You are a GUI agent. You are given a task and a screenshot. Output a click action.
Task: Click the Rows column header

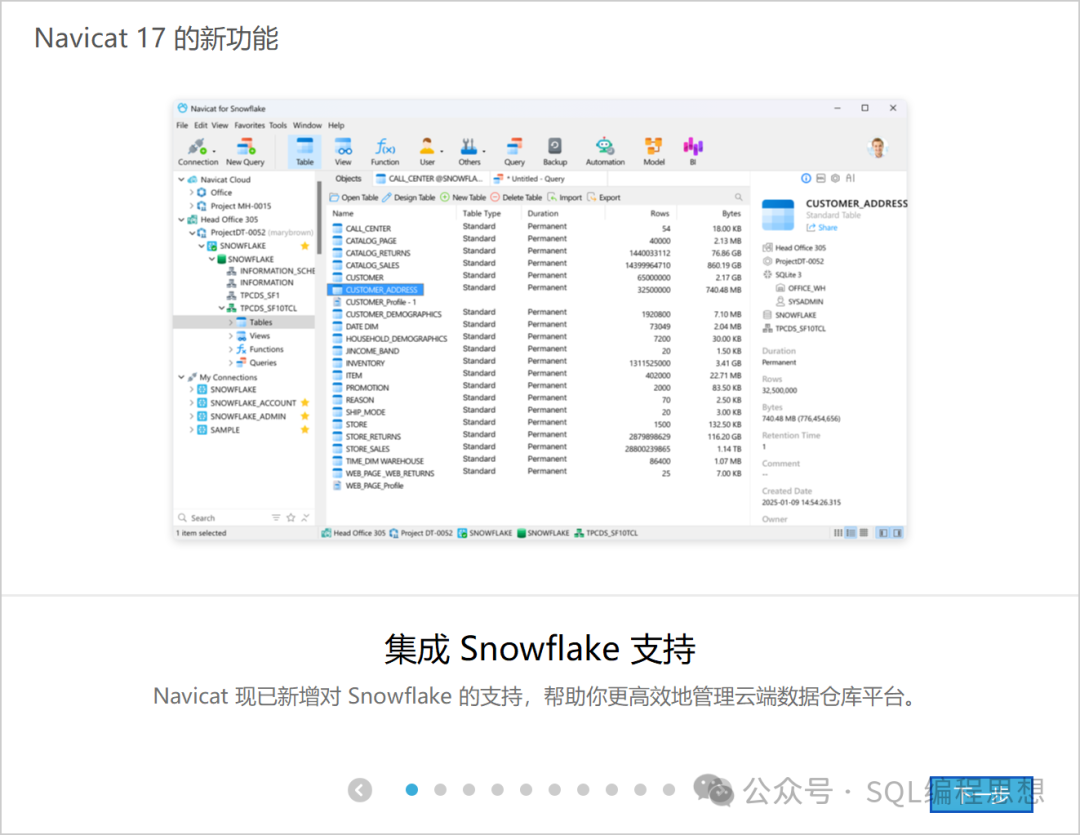point(659,214)
